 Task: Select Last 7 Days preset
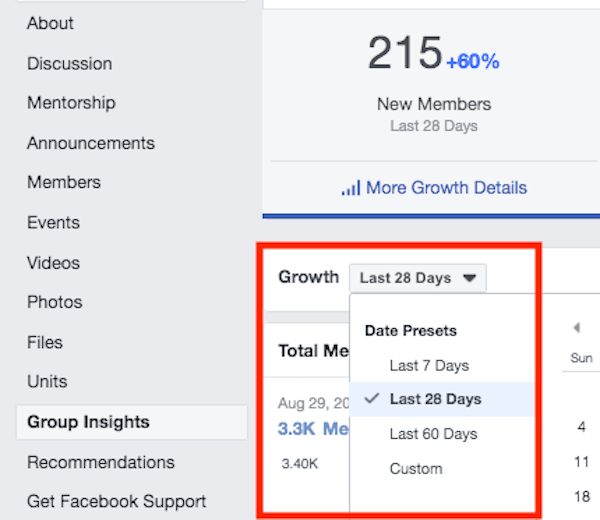429,365
